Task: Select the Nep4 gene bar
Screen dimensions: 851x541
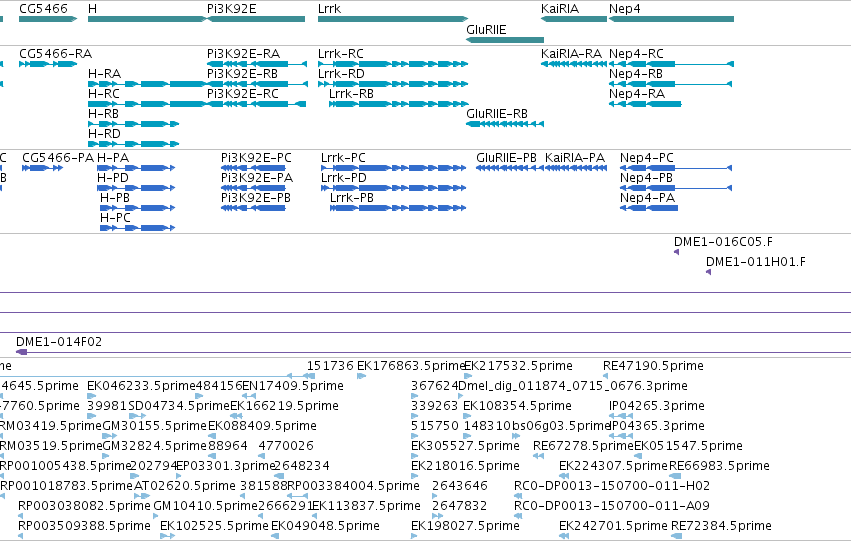Action: 671,19
